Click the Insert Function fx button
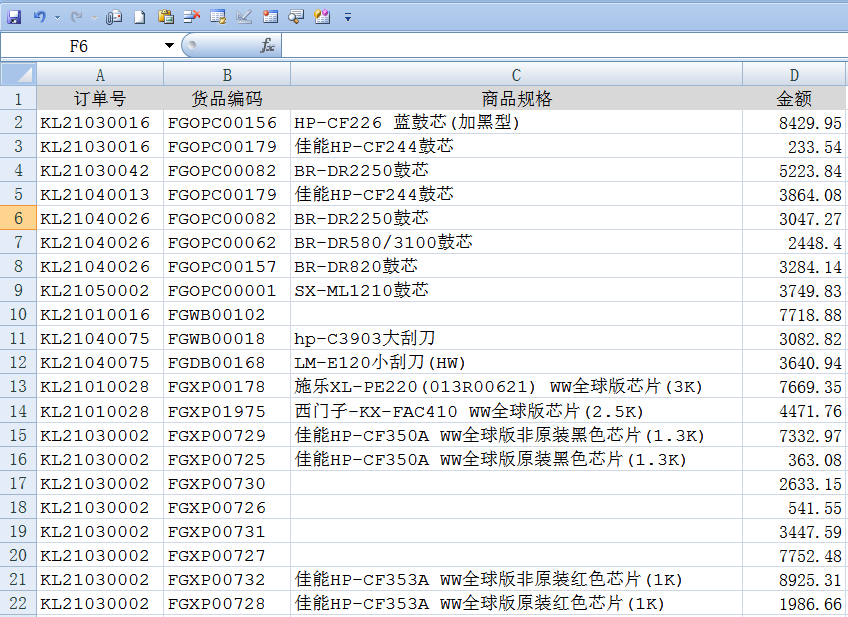This screenshot has width=848, height=617. pos(268,45)
